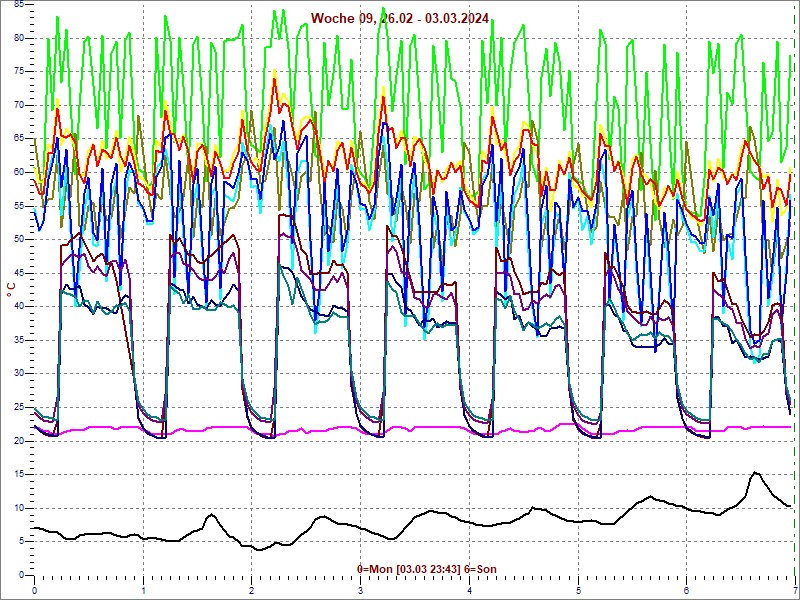This screenshot has width=800, height=600.
Task: Select the y-axis temperature label "25"
Action: [x=19, y=408]
